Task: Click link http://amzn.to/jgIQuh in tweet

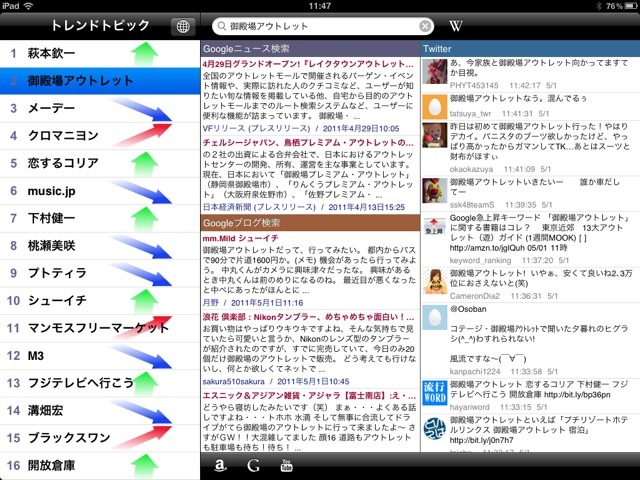Action: pyautogui.click(x=487, y=248)
